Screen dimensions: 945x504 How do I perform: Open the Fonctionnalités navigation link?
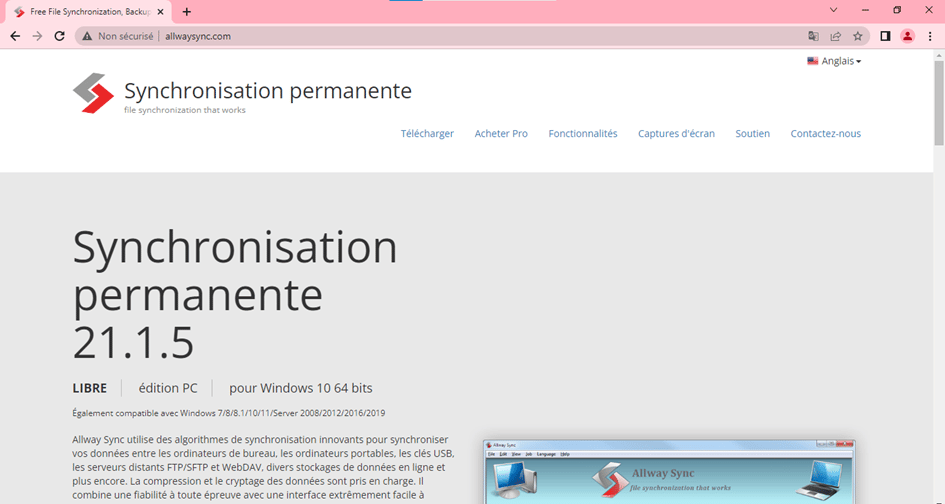583,134
